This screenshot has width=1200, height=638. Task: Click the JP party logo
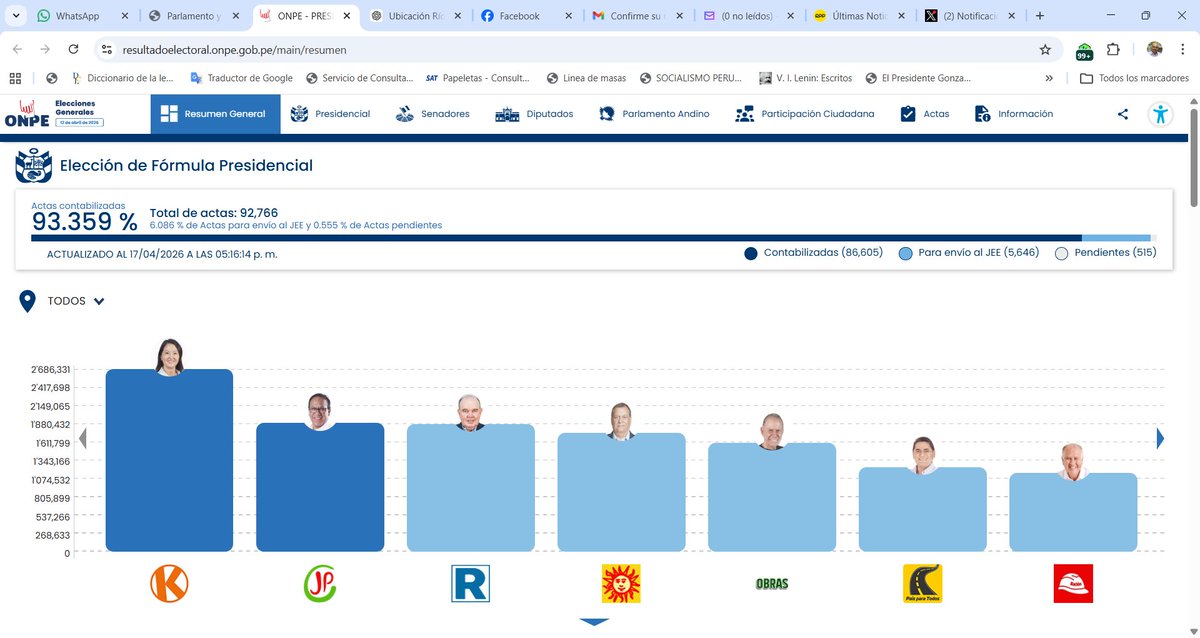(x=320, y=583)
